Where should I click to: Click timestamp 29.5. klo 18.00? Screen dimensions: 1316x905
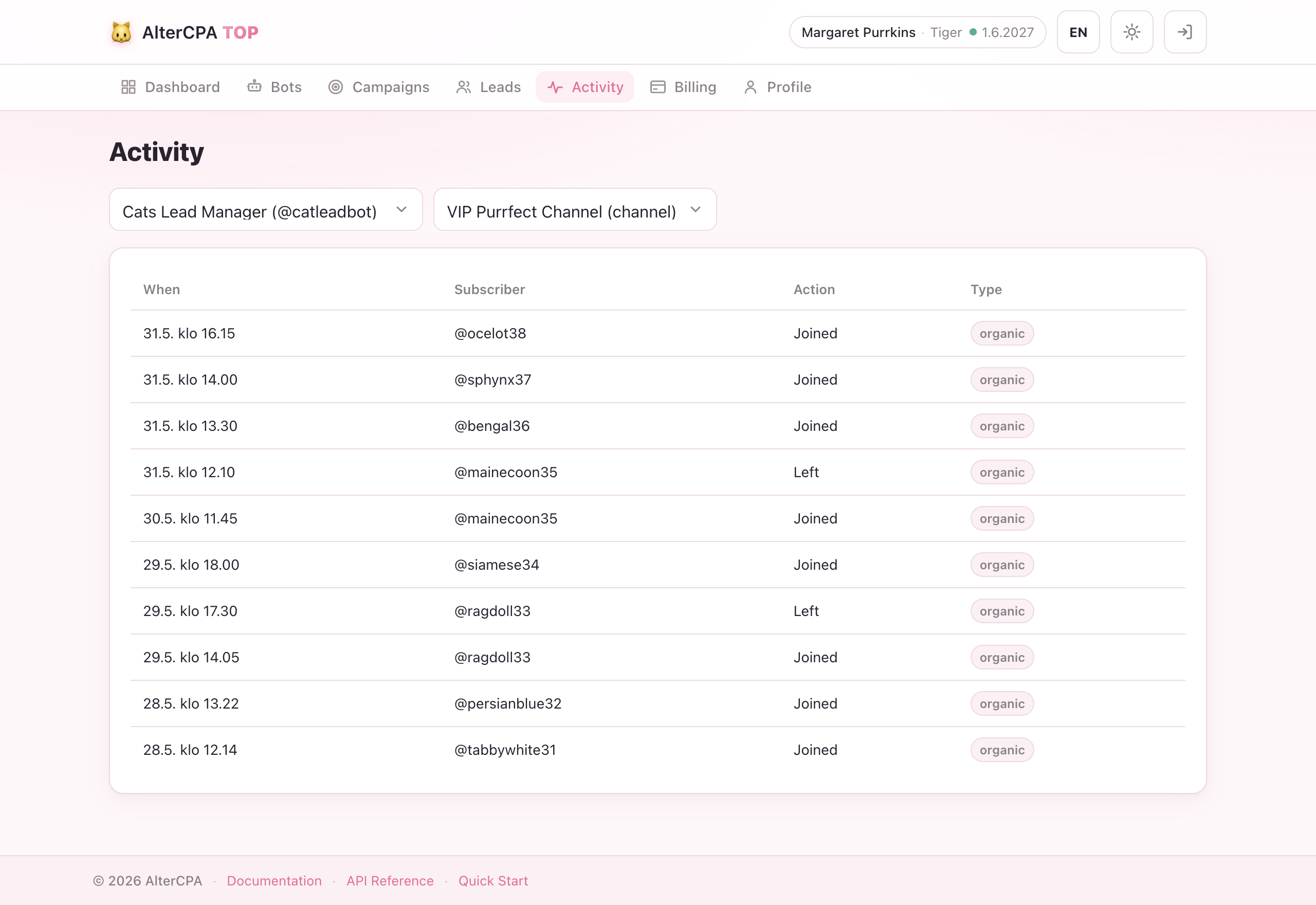tap(192, 565)
